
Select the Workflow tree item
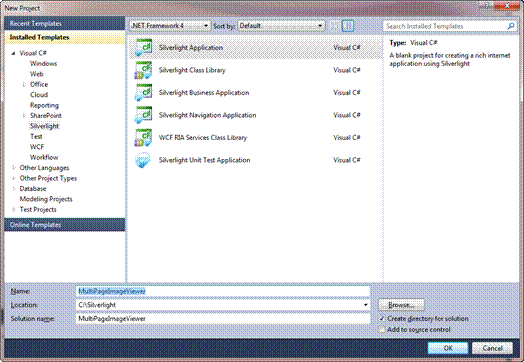point(44,157)
